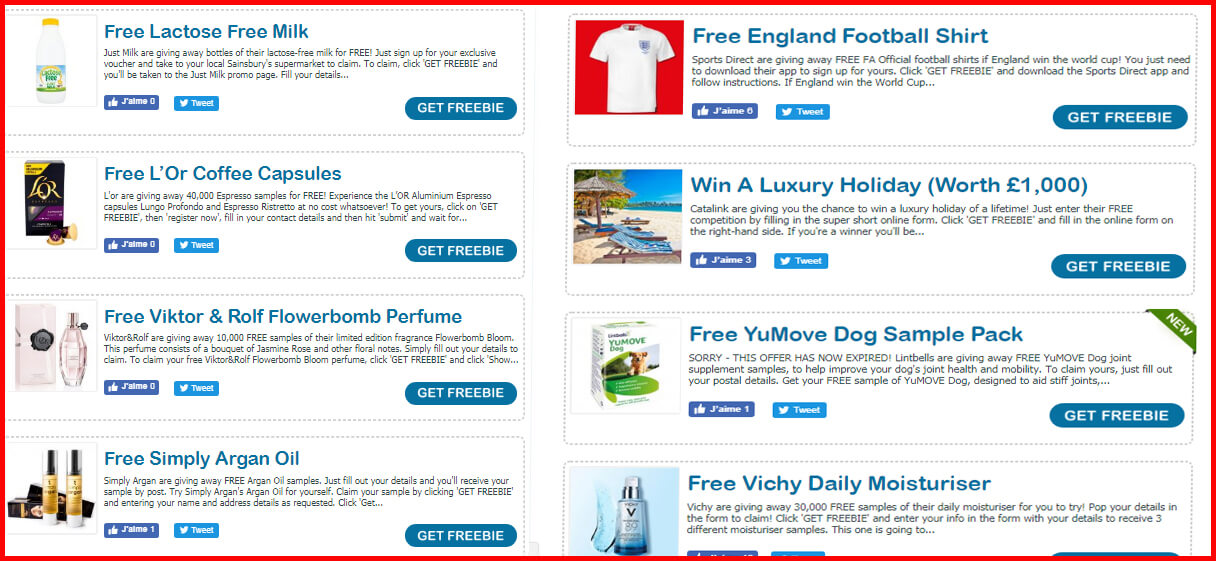Click the England football shirt image
Image resolution: width=1216 pixels, height=561 pixels.
629,67
